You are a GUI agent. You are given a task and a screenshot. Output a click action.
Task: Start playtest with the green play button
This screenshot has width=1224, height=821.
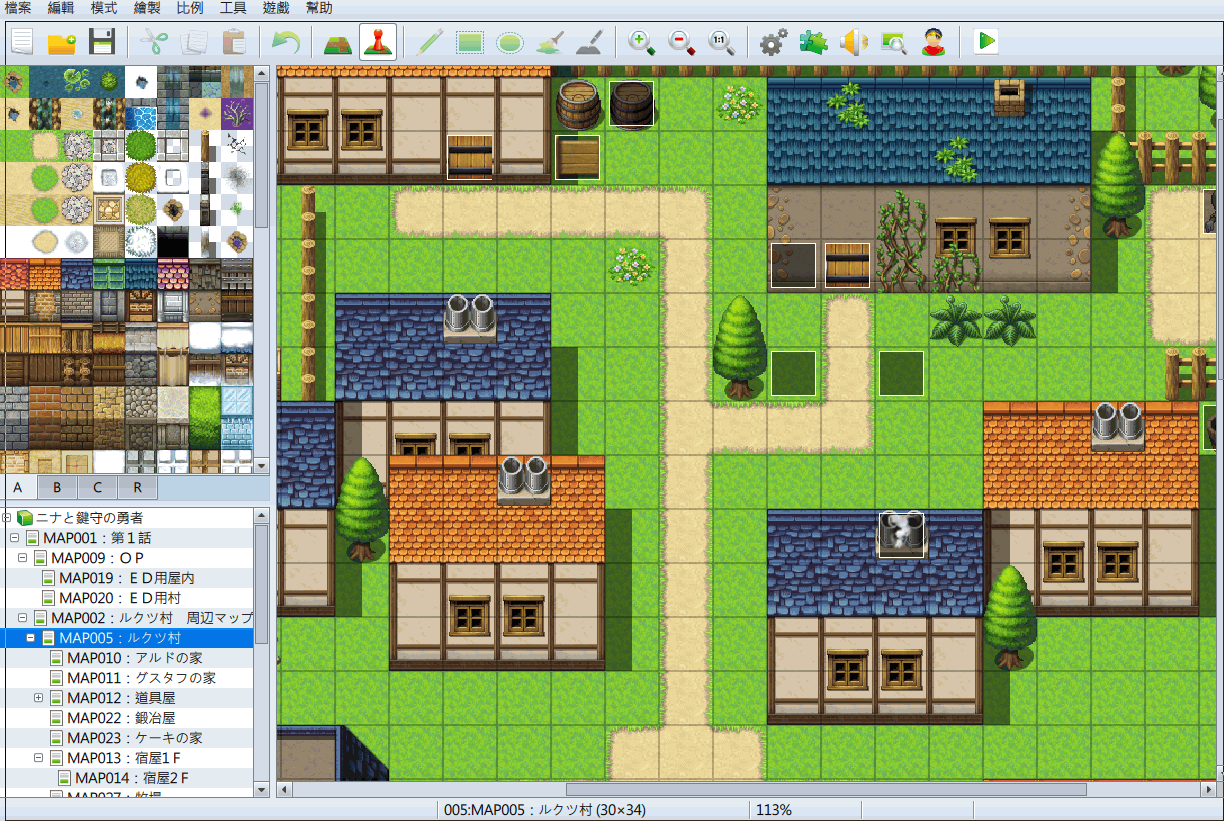(x=986, y=42)
